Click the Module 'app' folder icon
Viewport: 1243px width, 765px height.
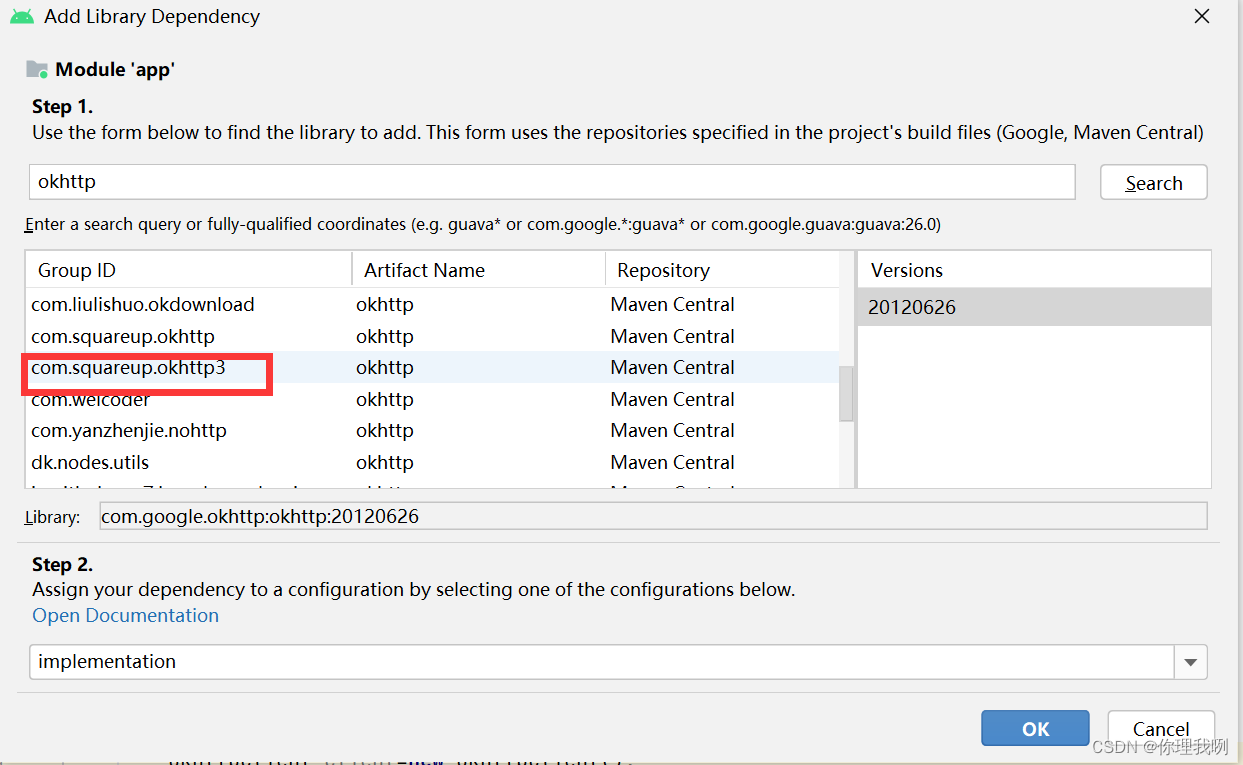36,68
